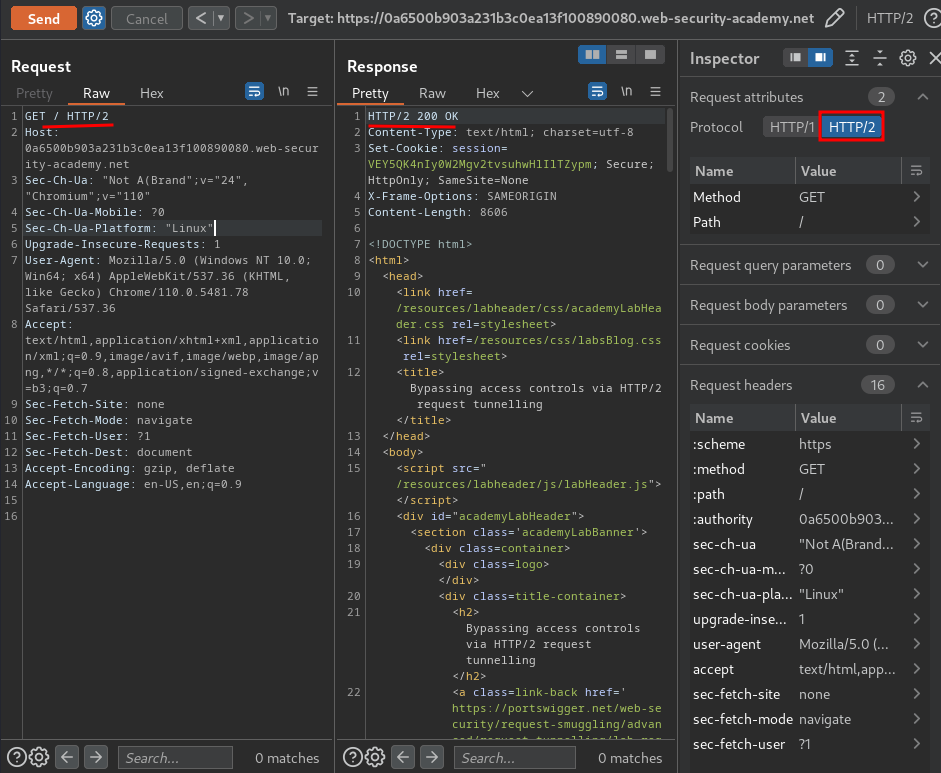
Task: Select top-bottom split layout
Action: point(621,55)
